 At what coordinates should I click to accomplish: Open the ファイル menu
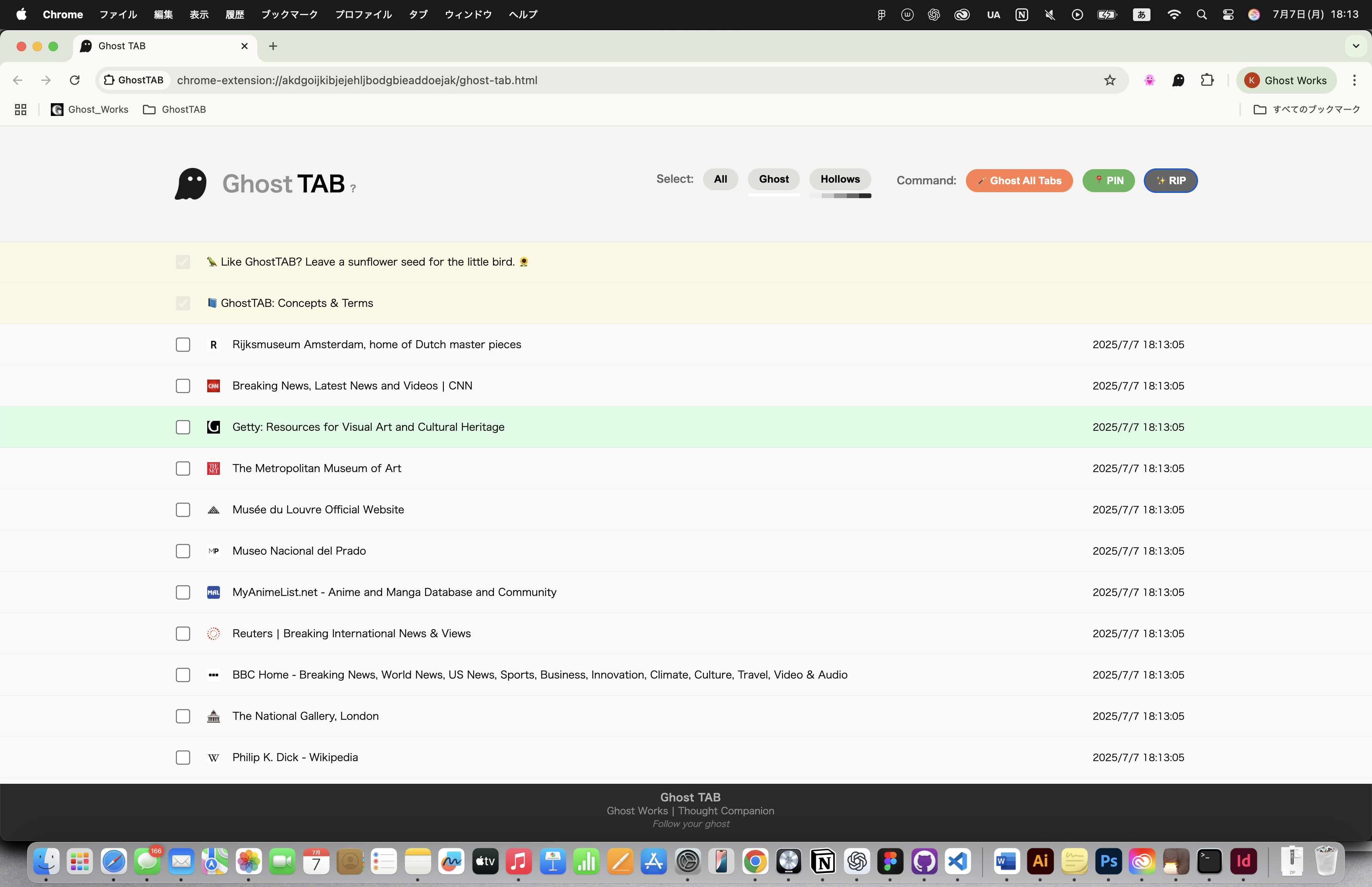[x=118, y=14]
